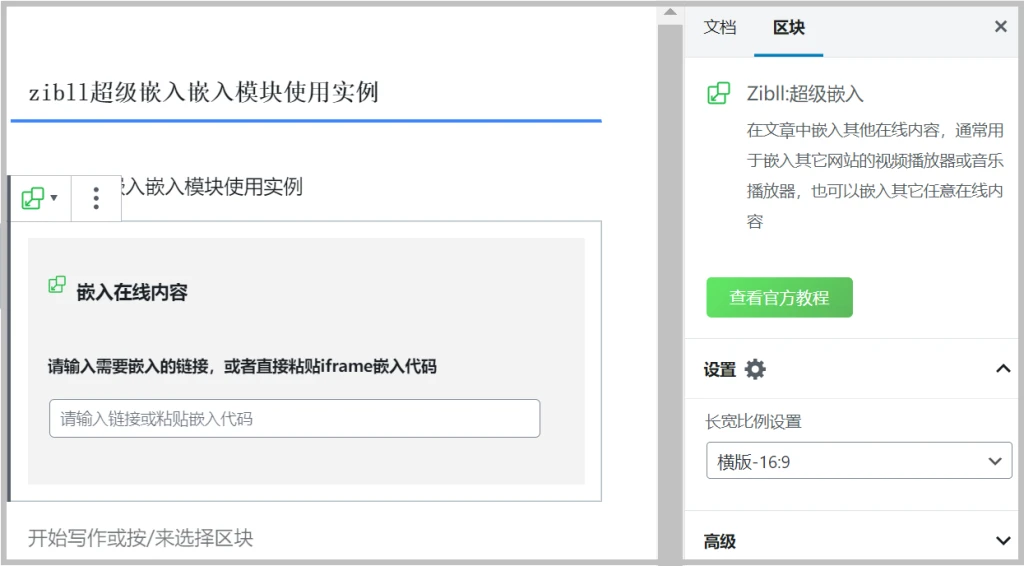Image resolution: width=1024 pixels, height=566 pixels.
Task: Click the 请输入链接或粘贴嵌入代码 input field
Action: pos(295,418)
